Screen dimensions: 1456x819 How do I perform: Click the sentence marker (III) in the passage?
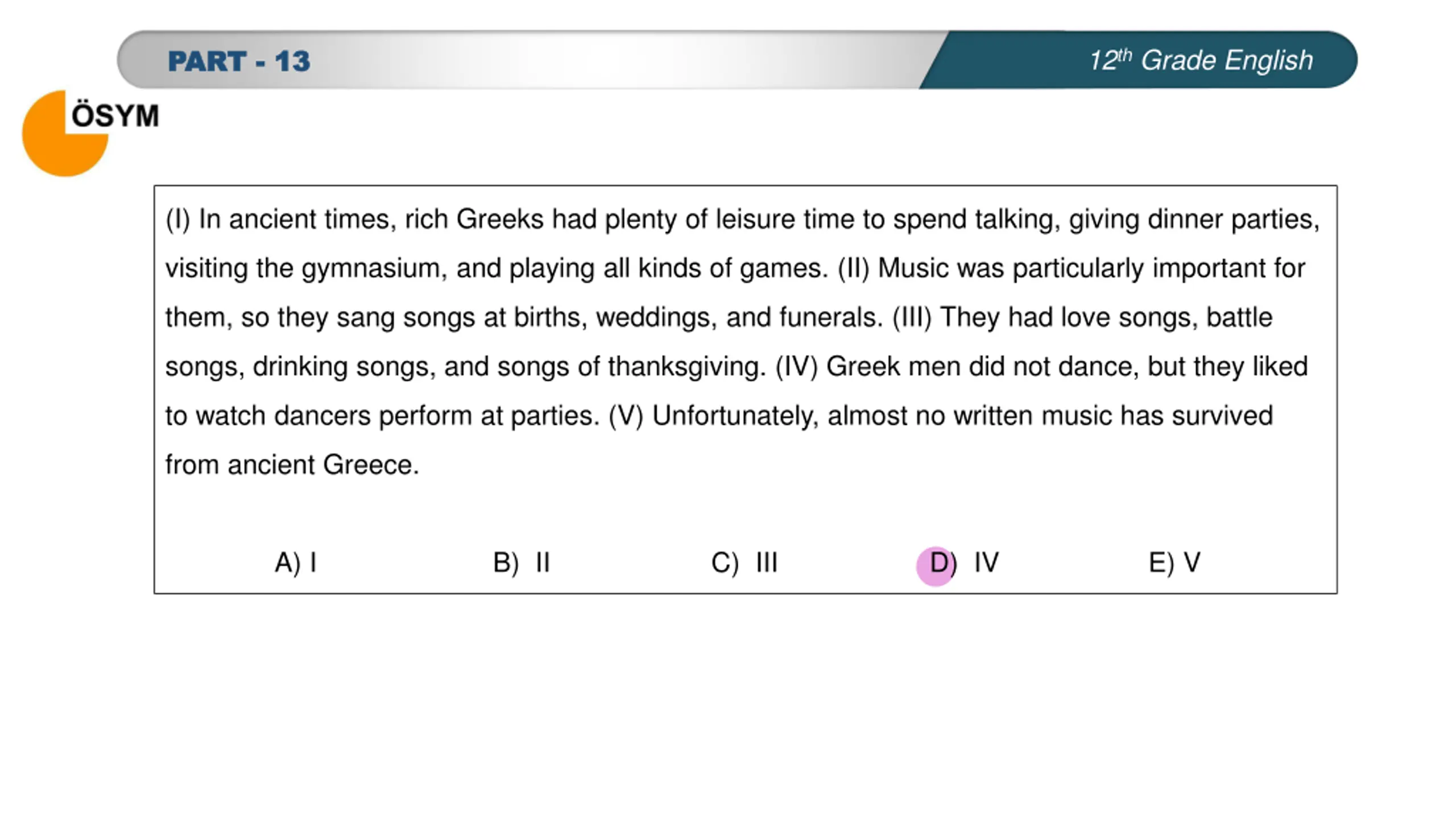click(912, 317)
